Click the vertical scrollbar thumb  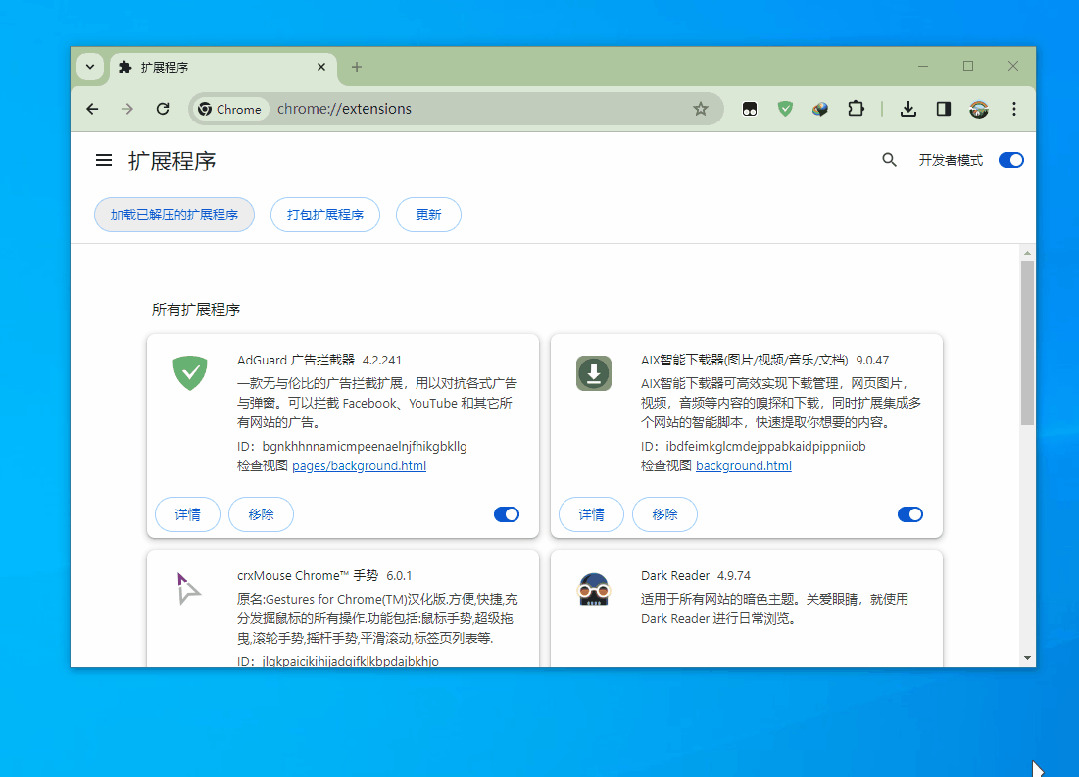click(1027, 343)
